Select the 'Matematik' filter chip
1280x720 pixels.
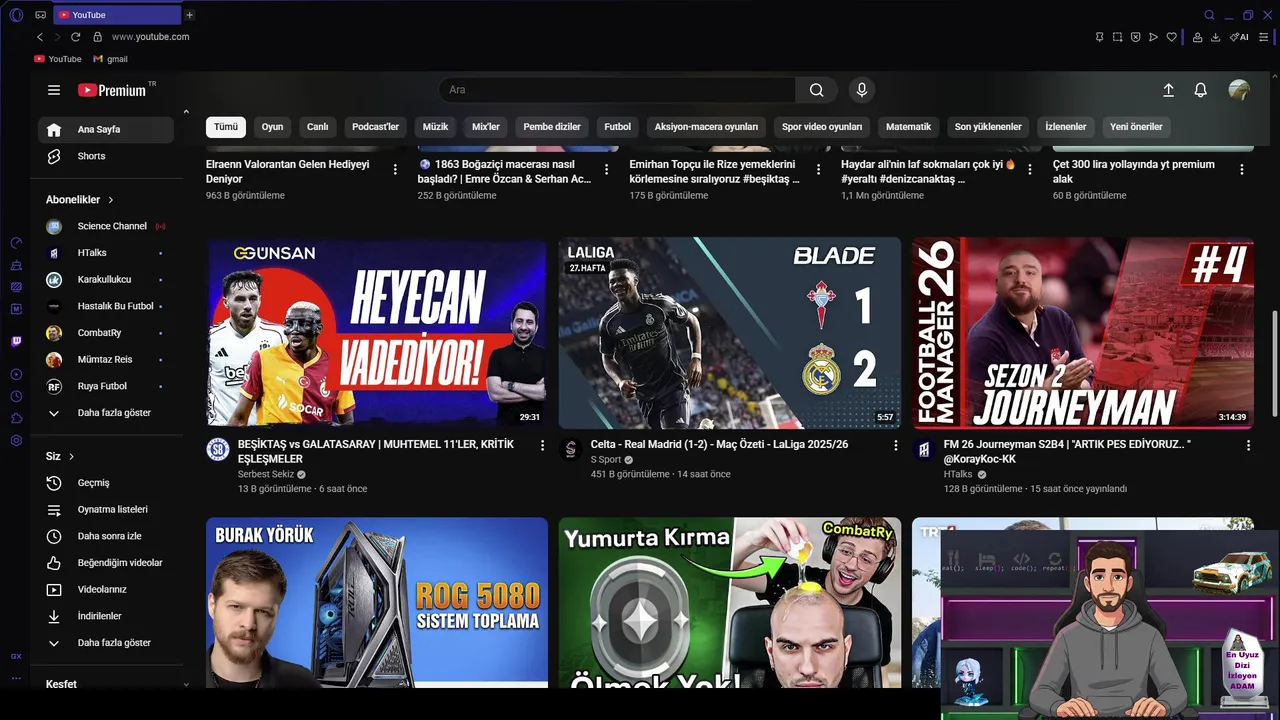(x=908, y=127)
